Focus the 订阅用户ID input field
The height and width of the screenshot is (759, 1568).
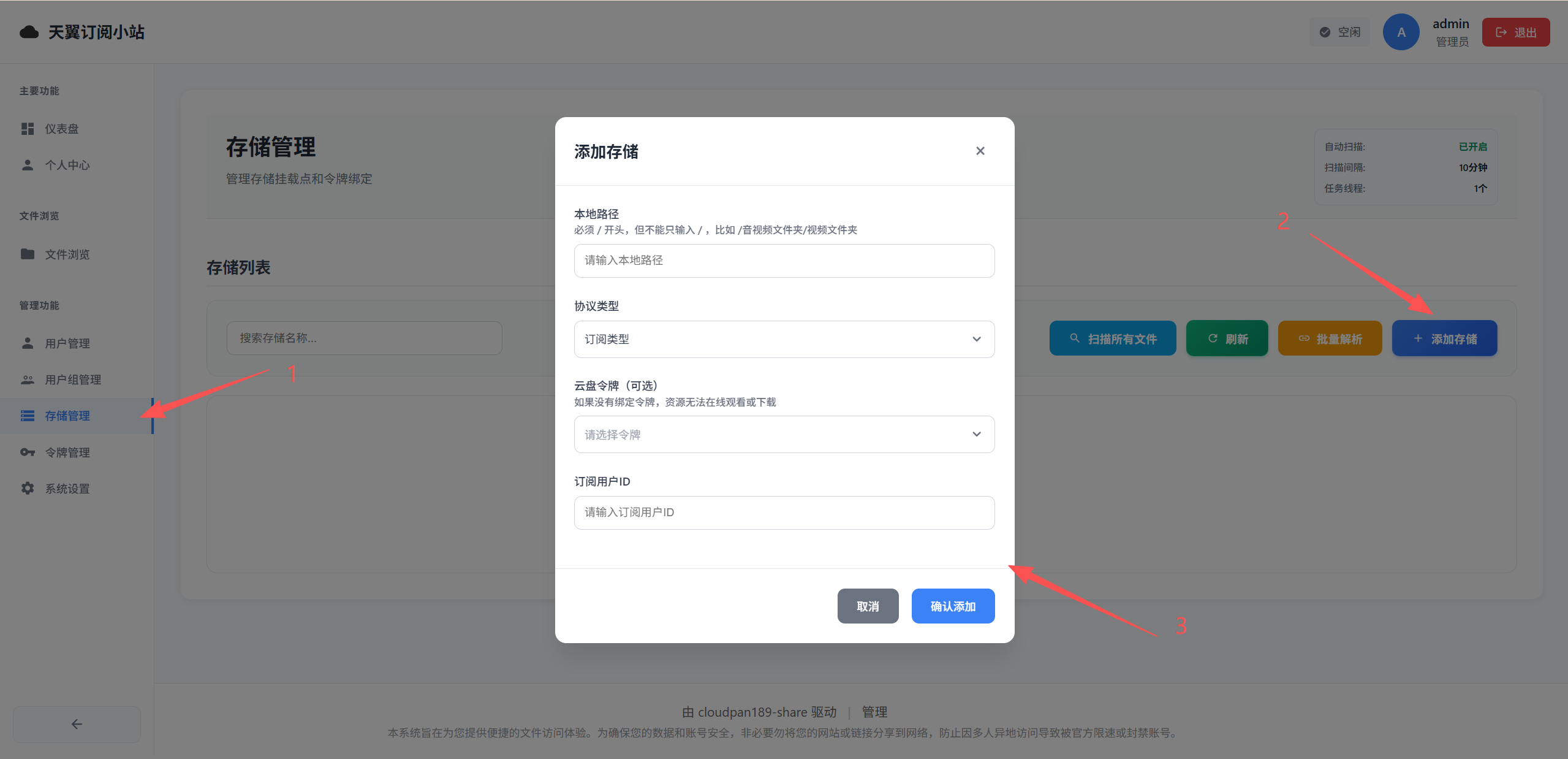784,513
